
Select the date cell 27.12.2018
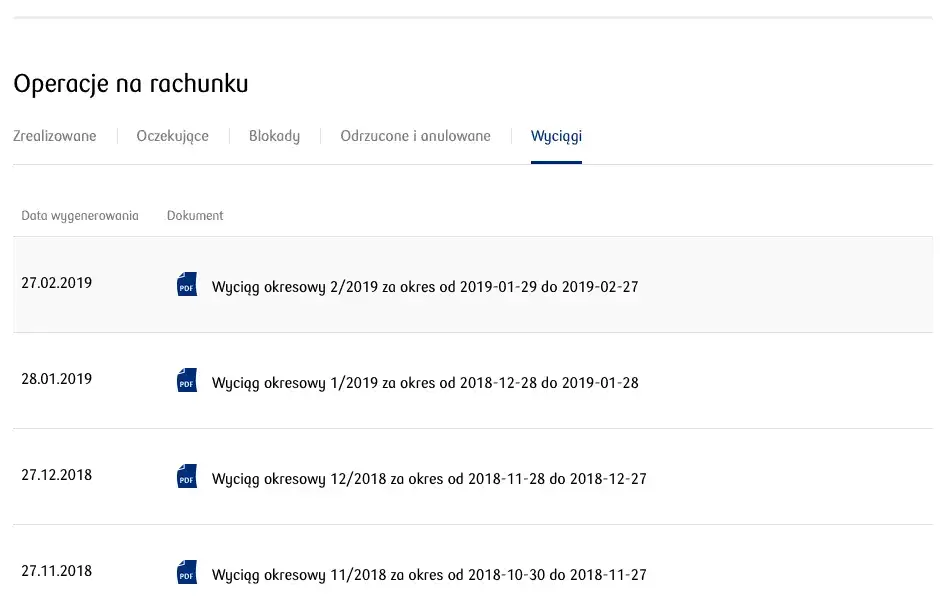click(x=56, y=475)
